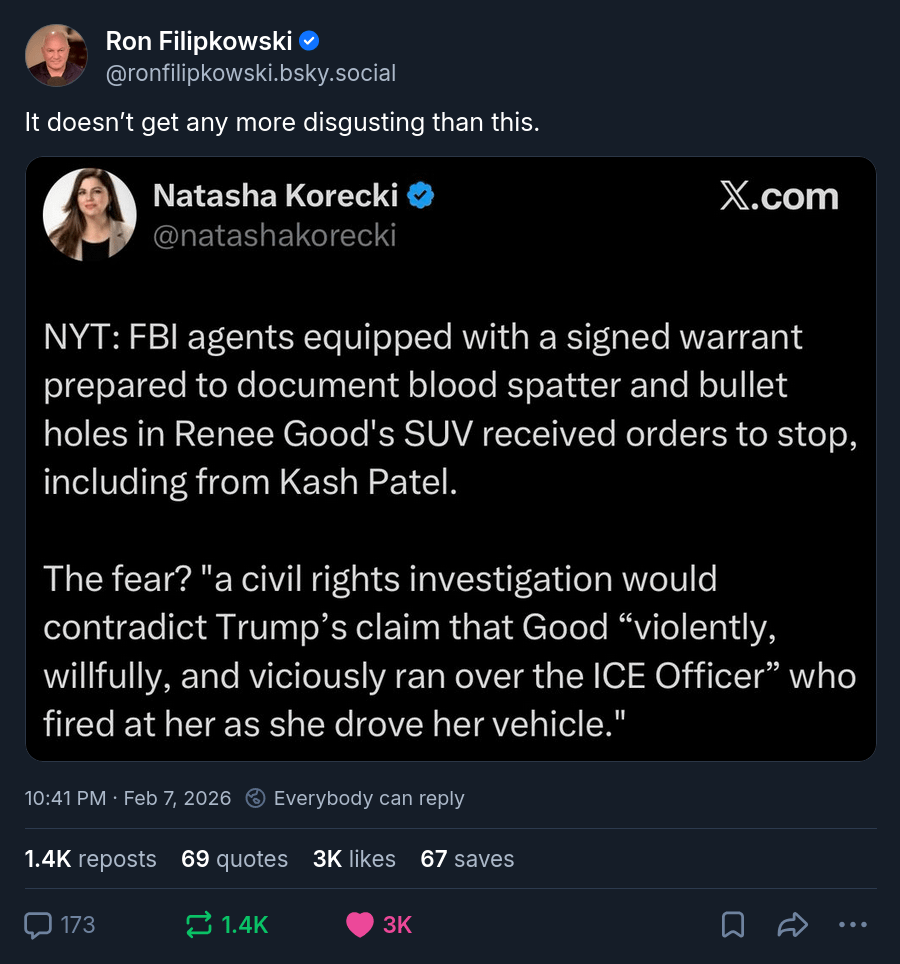900x964 pixels.
Task: Click the reply speech bubble icon
Action: click(x=38, y=925)
